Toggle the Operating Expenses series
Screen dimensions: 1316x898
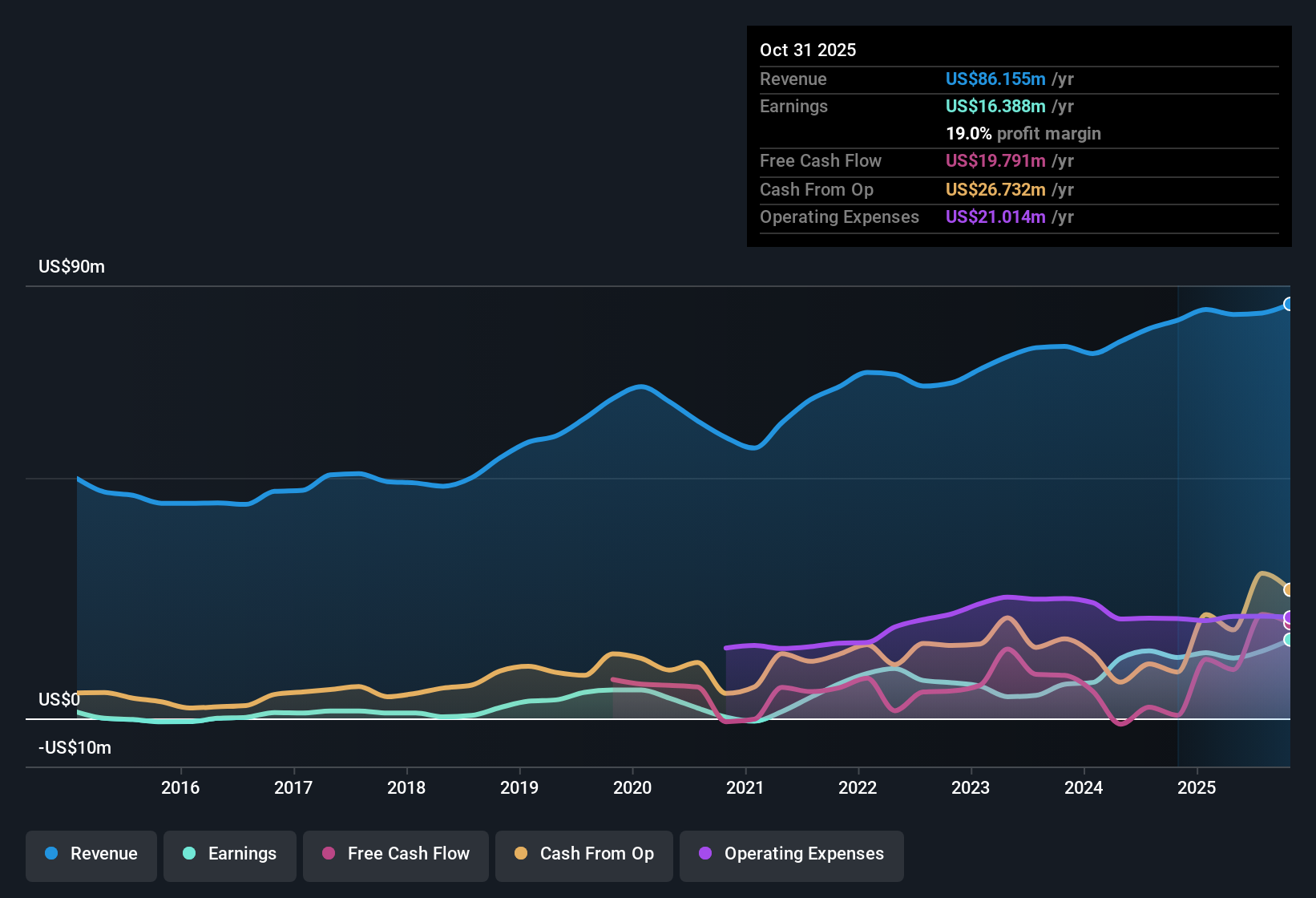click(791, 854)
